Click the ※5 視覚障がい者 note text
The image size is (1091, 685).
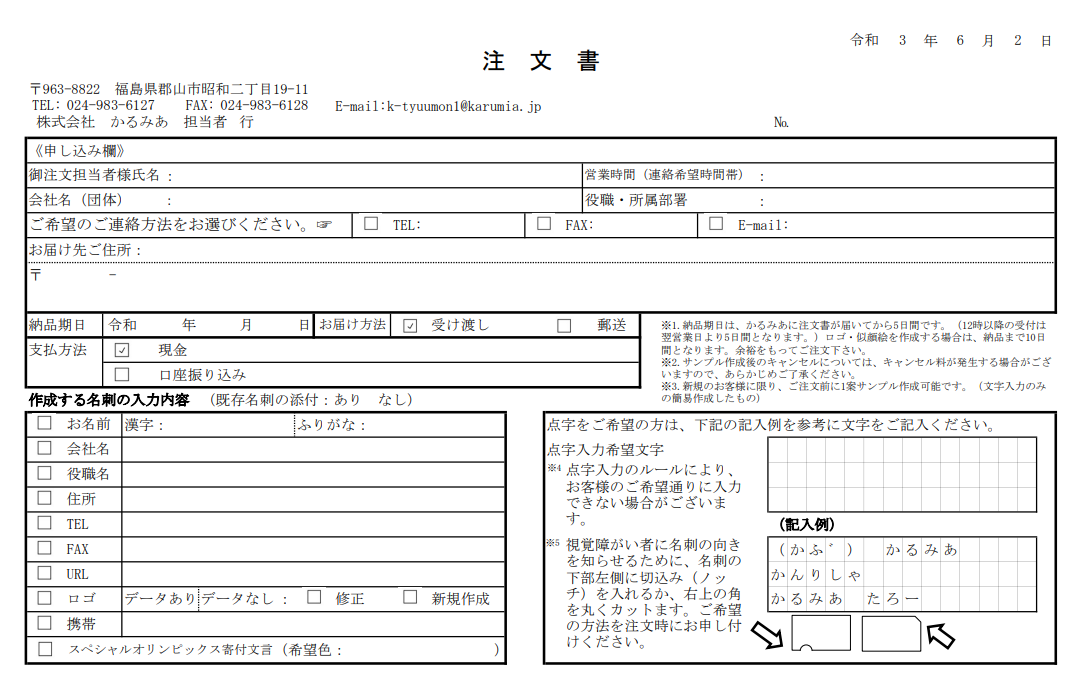[x=644, y=593]
